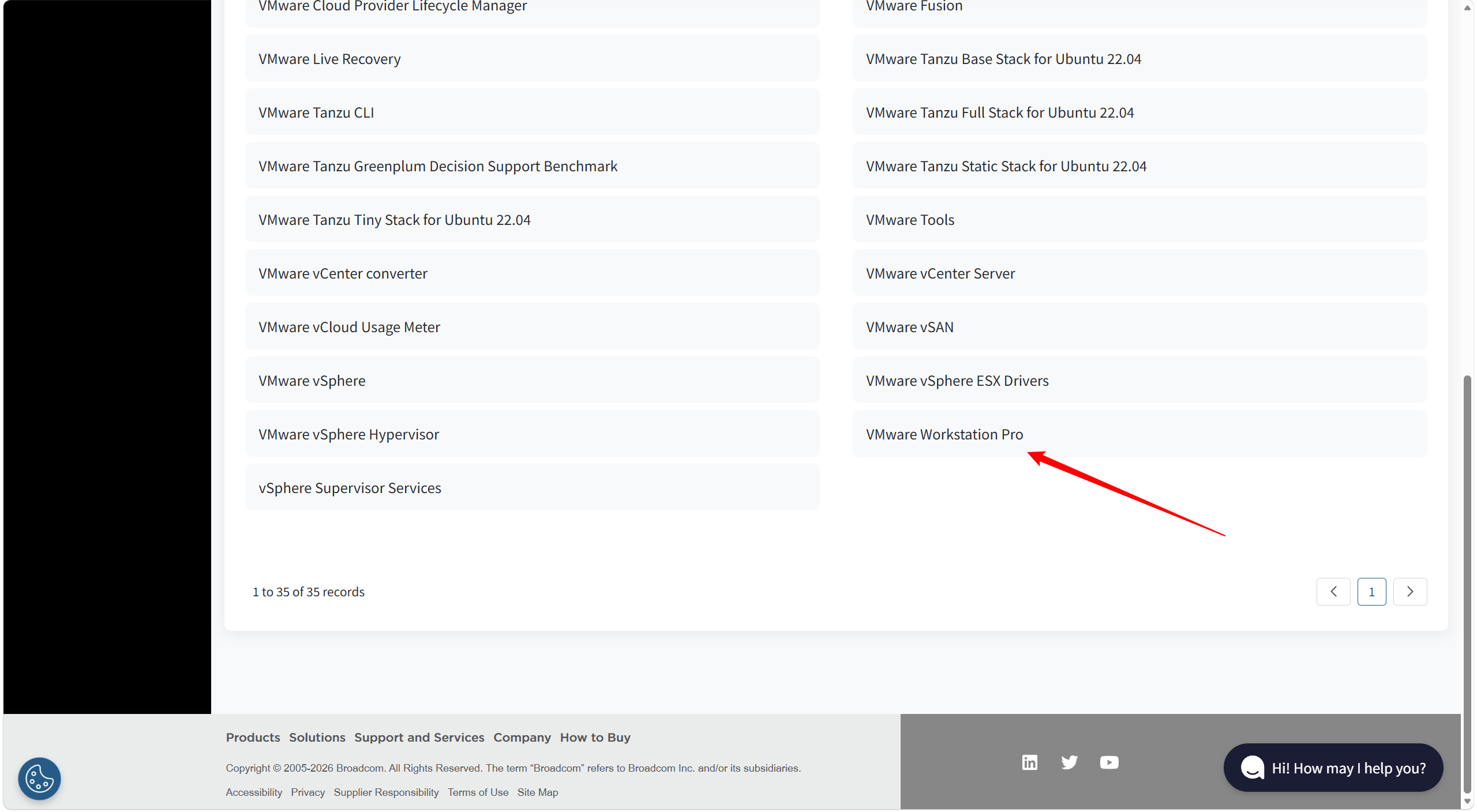
Task: Open How to Buy footer menu
Action: tap(595, 738)
